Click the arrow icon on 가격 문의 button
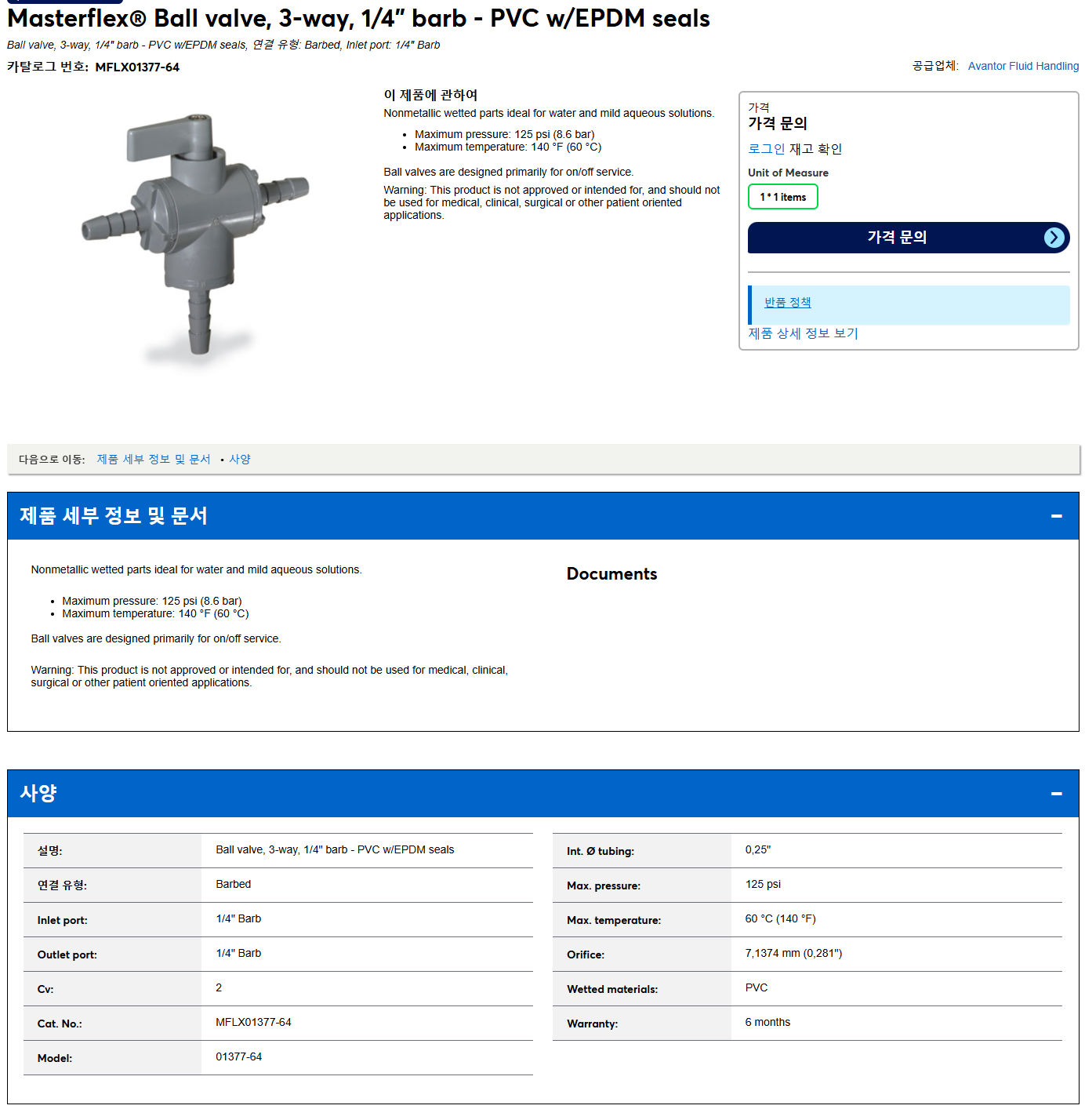The width and height of the screenshot is (1085, 1120). pos(1054,238)
